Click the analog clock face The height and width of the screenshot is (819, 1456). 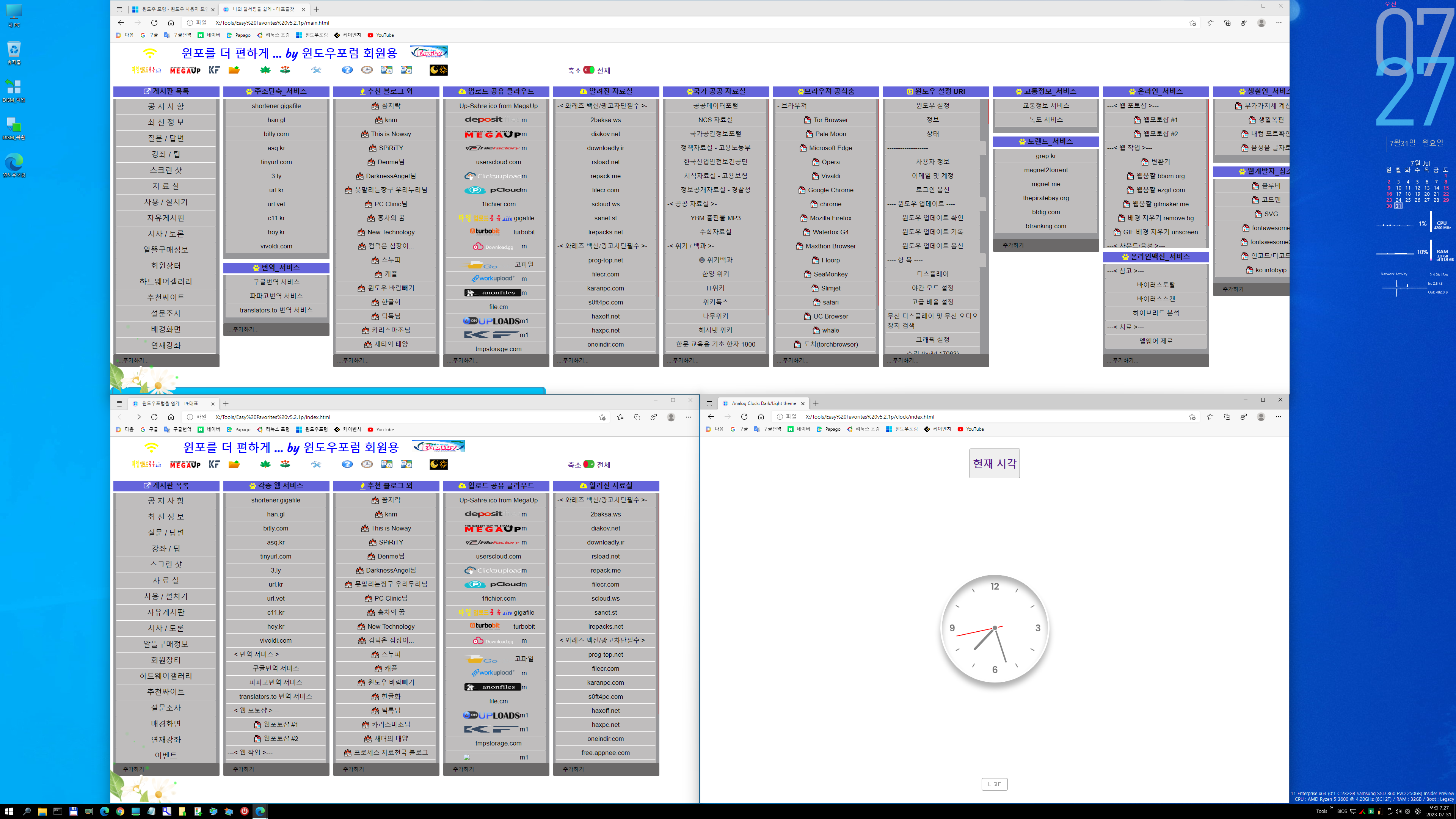pos(994,629)
